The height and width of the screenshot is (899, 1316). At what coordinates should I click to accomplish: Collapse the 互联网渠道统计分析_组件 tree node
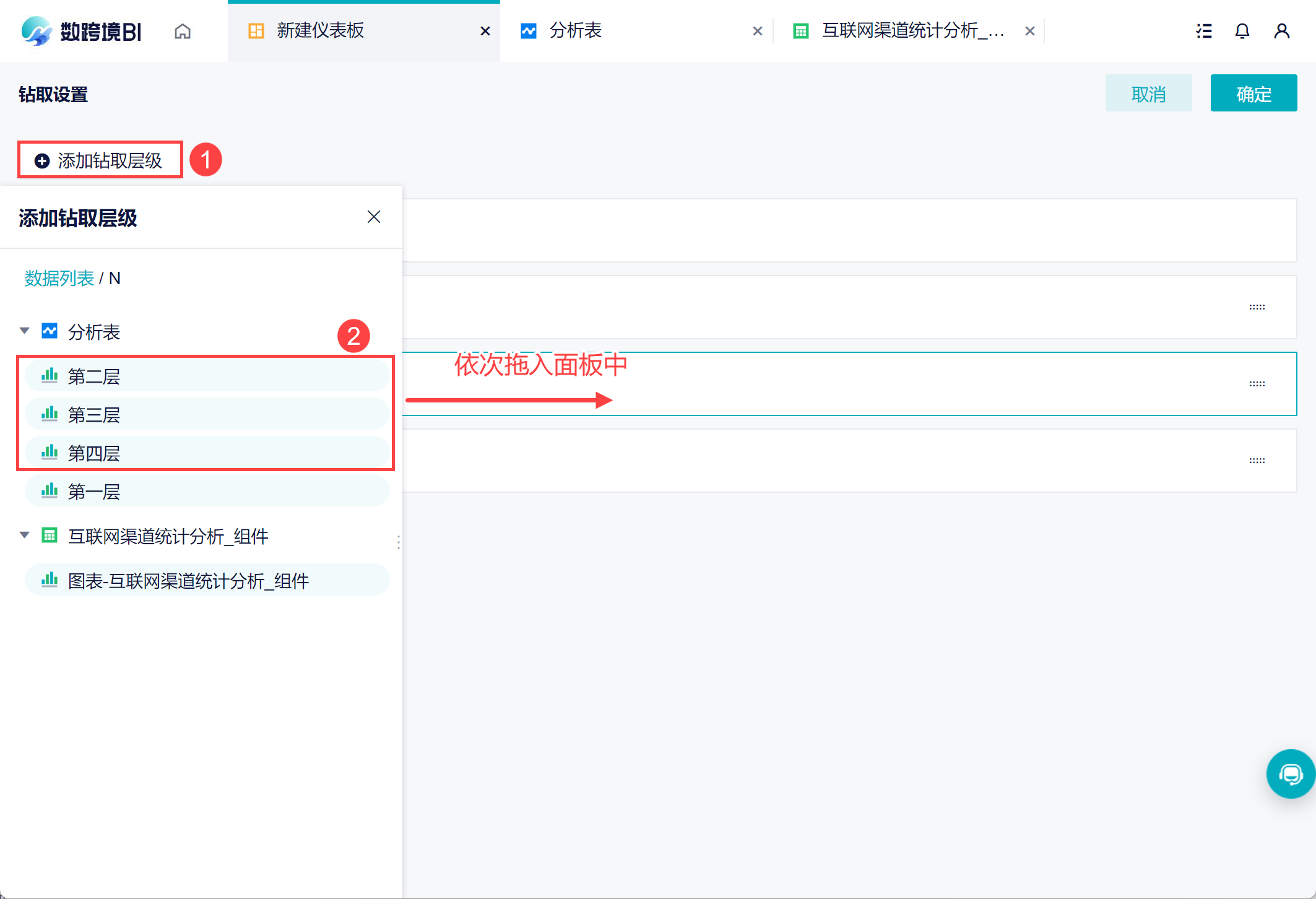pyautogui.click(x=25, y=535)
